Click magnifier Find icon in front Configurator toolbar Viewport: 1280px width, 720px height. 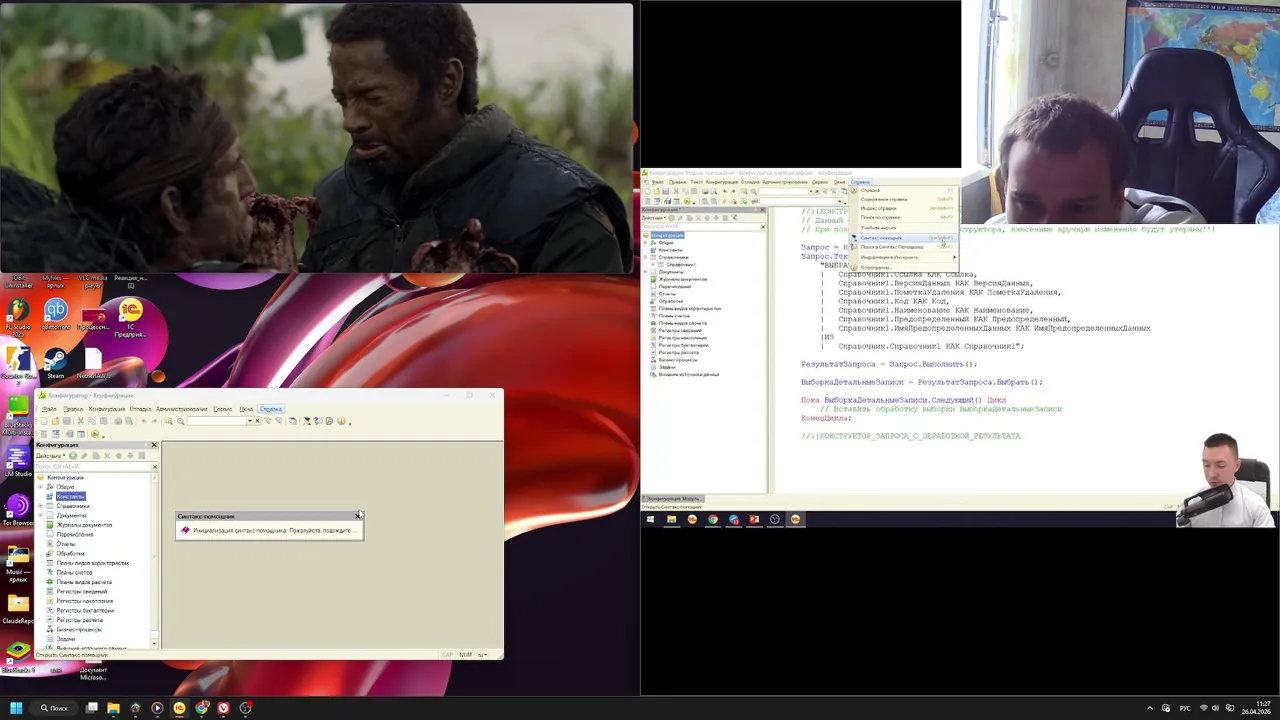pyautogui.click(x=181, y=421)
